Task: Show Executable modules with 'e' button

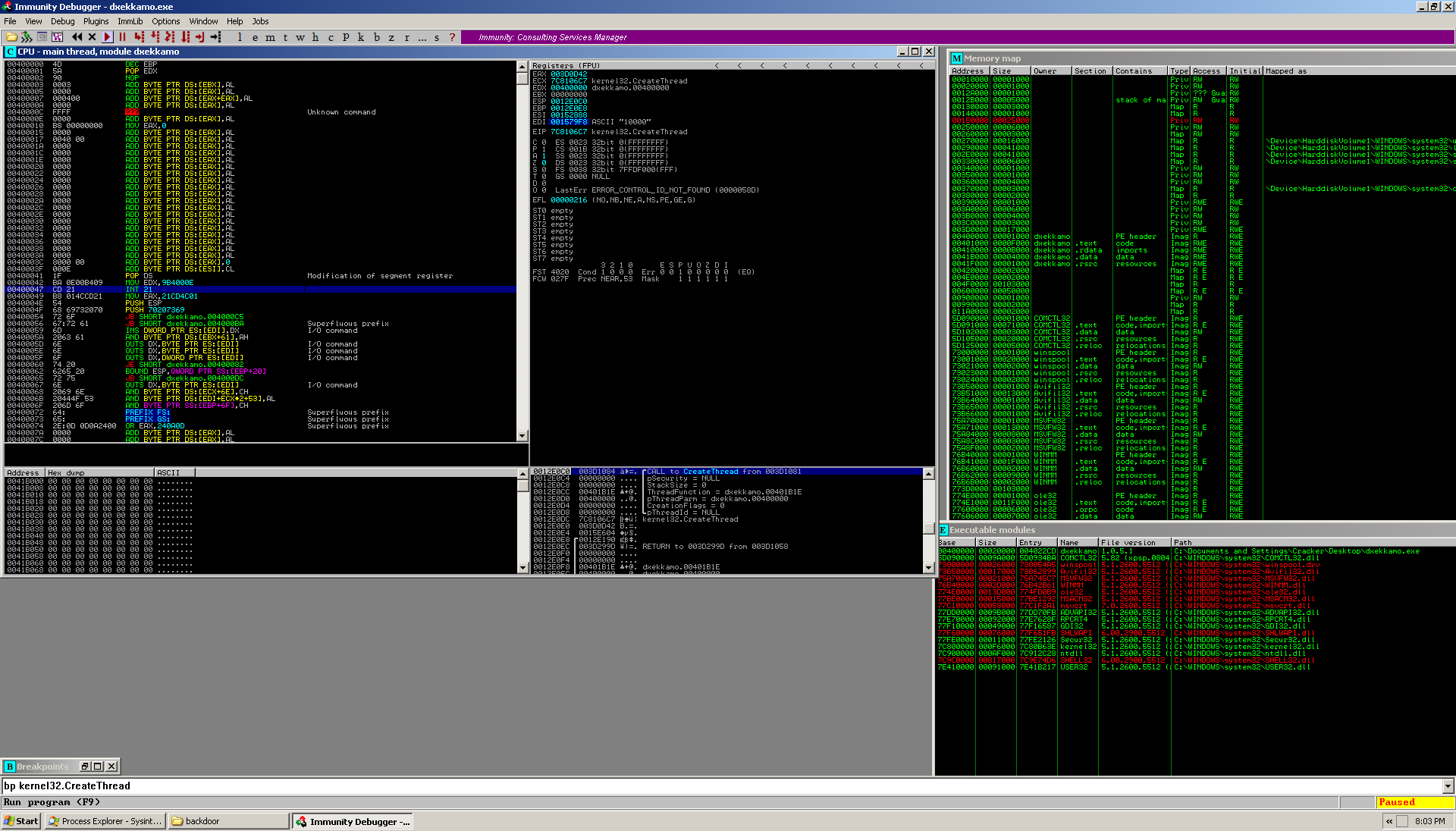Action: click(x=255, y=36)
